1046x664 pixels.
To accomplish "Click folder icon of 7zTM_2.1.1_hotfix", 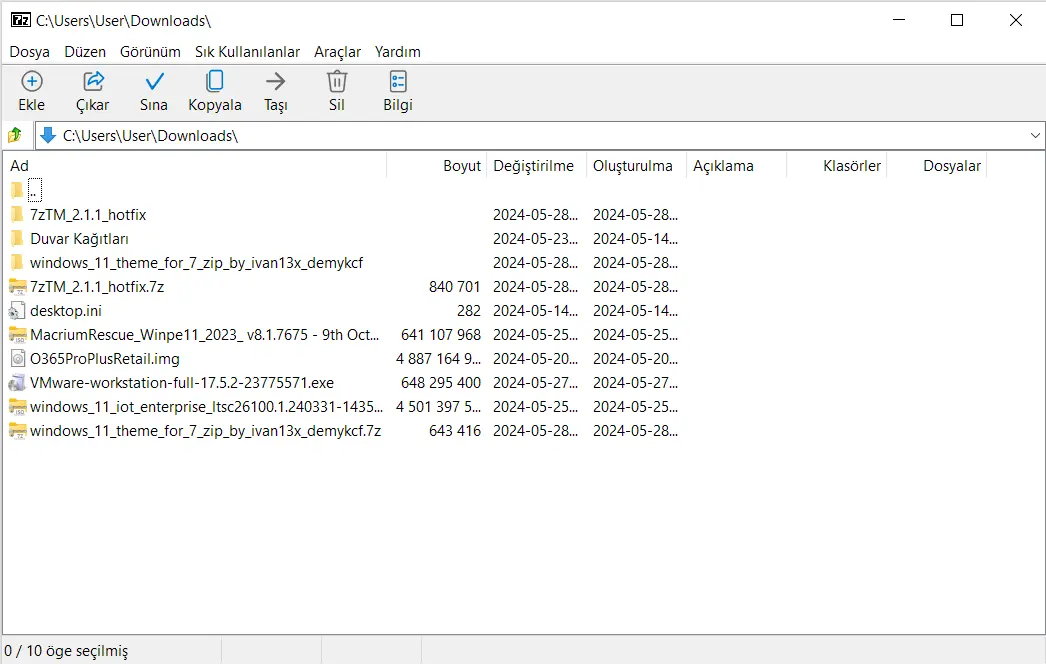I will (17, 214).
